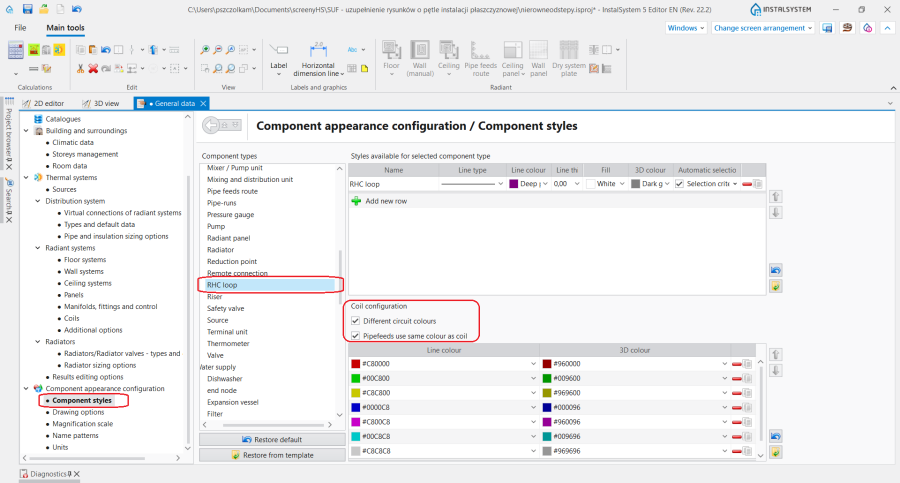Select Safety valve in component types
Viewport: 900px width, 483px height.
tap(226, 308)
